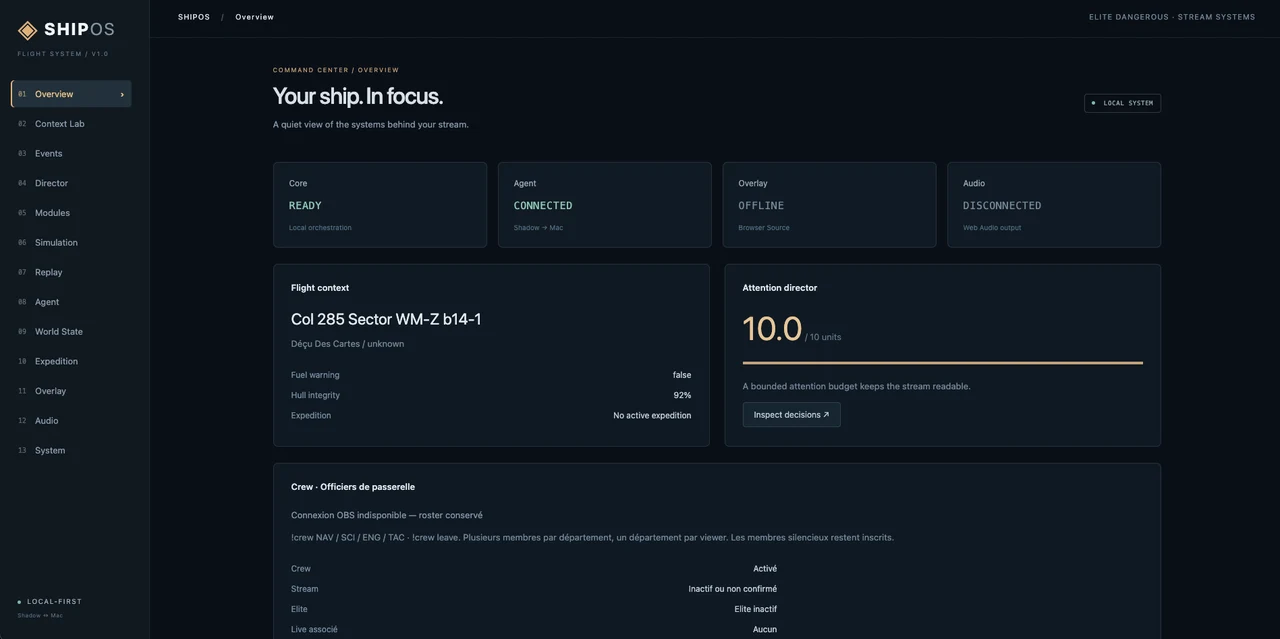Click the Inactif ou non confirmé stream value
The width and height of the screenshot is (1280, 639).
733,589
